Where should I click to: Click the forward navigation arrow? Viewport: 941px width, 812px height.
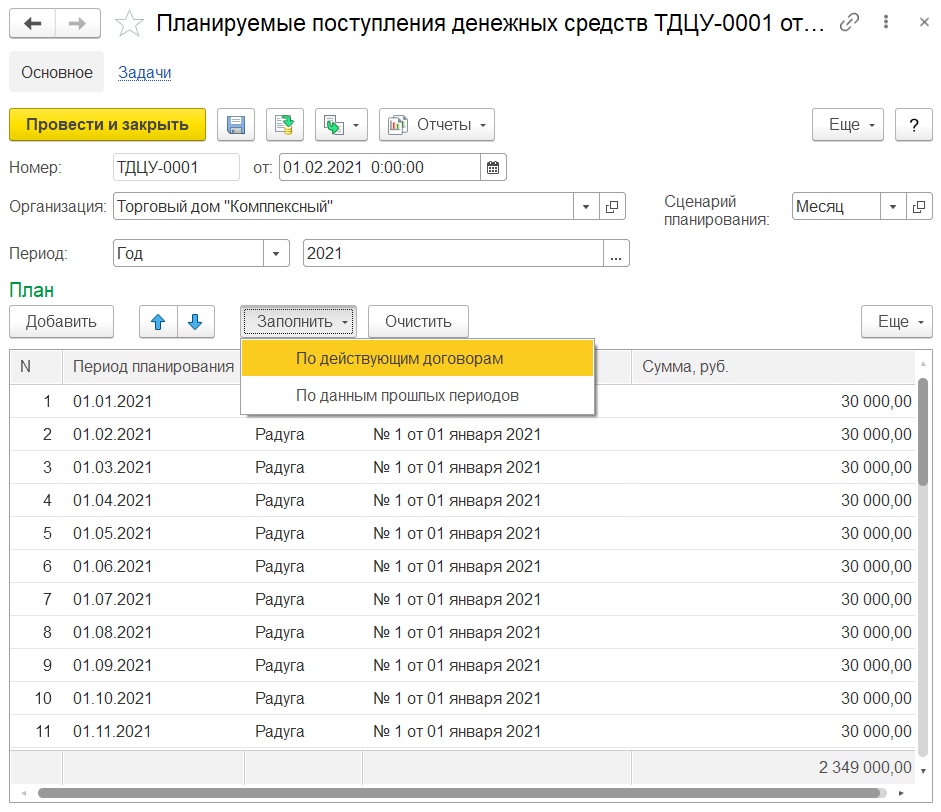[77, 23]
